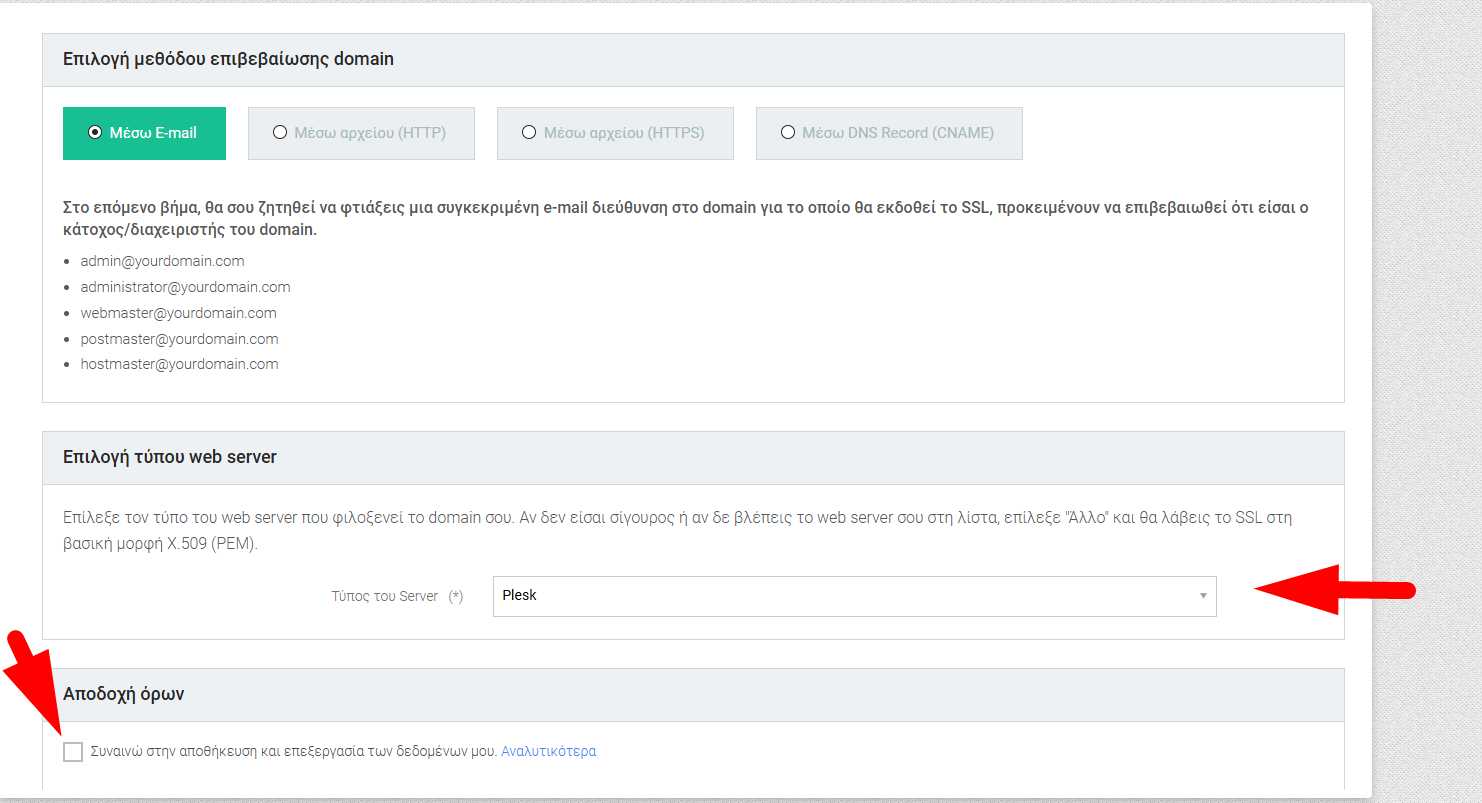Choose Μέσω αρχείου (HTTP) validation method
This screenshot has width=1482, height=803.
click(x=361, y=133)
